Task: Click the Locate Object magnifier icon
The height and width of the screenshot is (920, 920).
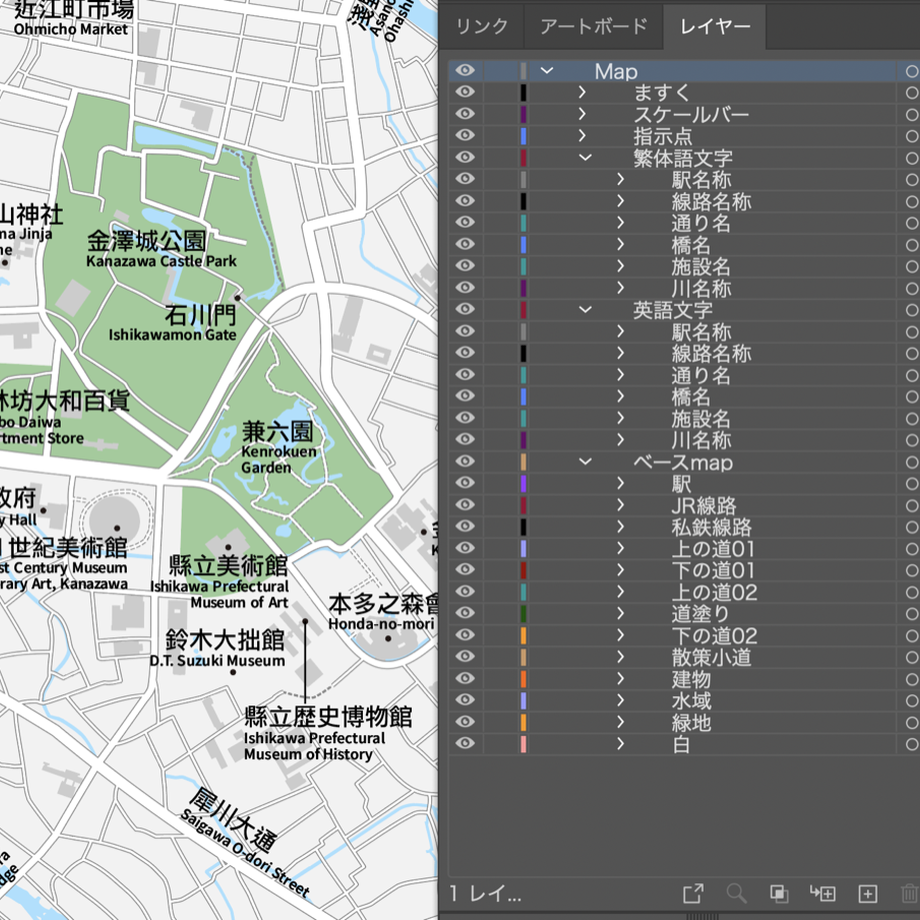Action: [x=736, y=893]
